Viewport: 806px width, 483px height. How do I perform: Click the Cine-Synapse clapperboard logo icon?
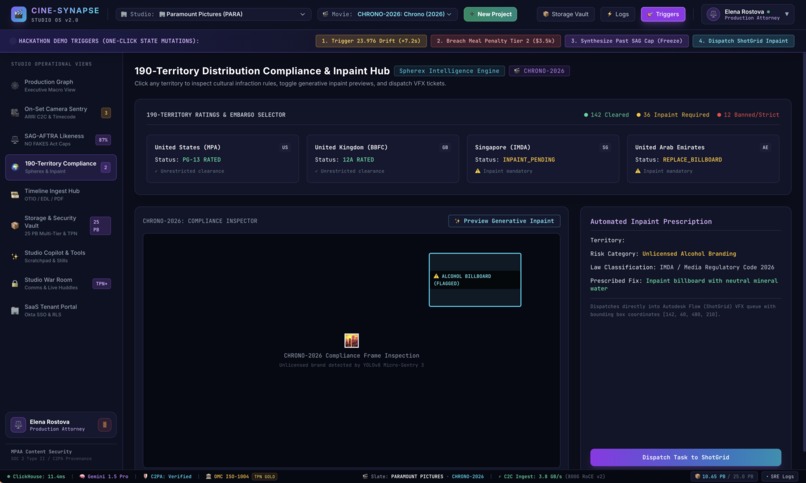[x=19, y=14]
